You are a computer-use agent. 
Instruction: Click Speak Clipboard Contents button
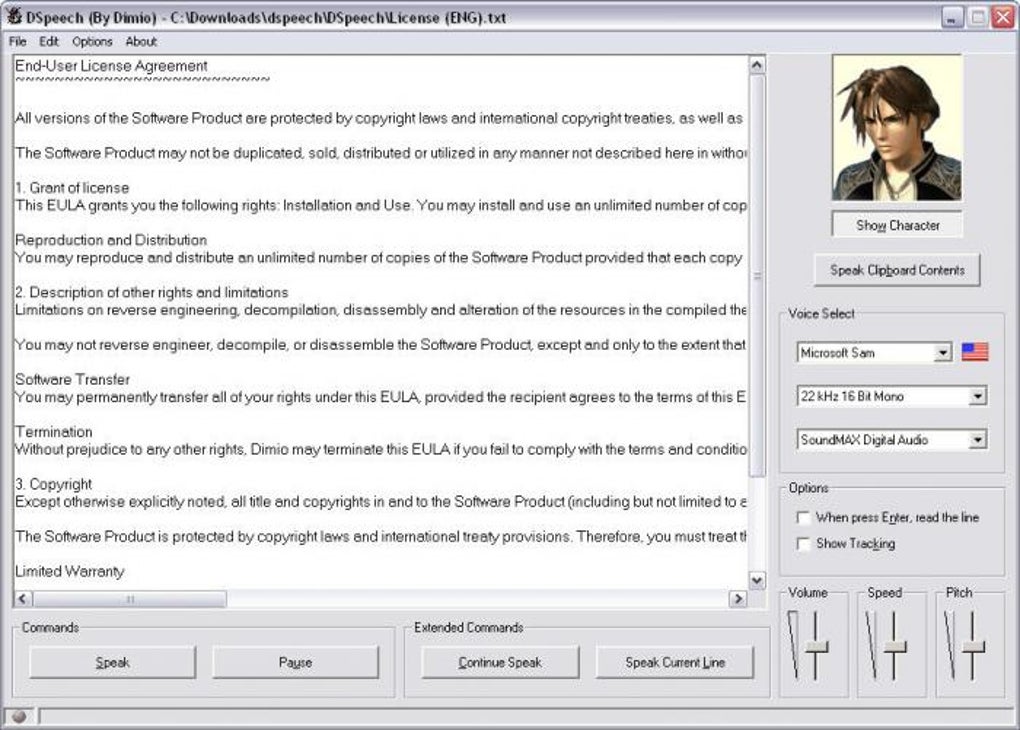(x=897, y=270)
